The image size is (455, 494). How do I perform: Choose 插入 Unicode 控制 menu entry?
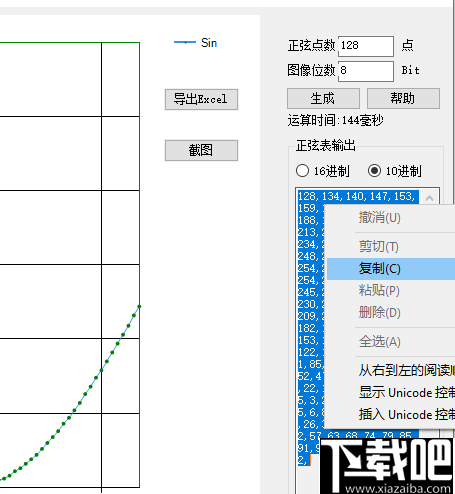391,414
